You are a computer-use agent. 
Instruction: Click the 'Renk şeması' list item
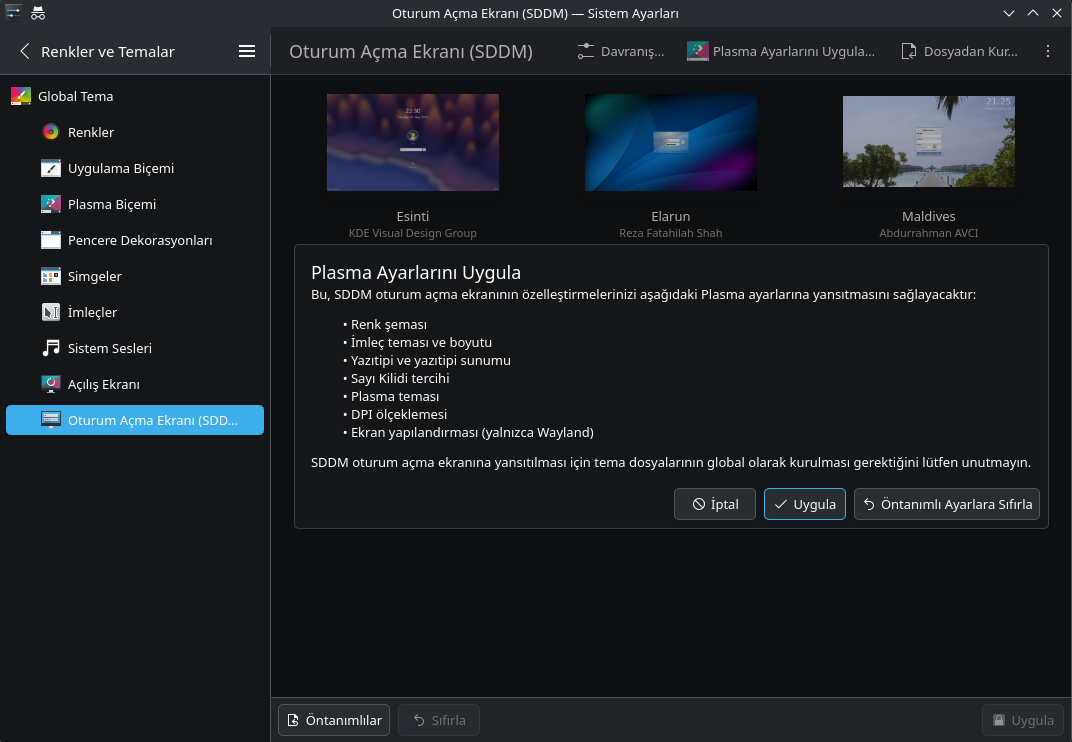[x=388, y=325]
